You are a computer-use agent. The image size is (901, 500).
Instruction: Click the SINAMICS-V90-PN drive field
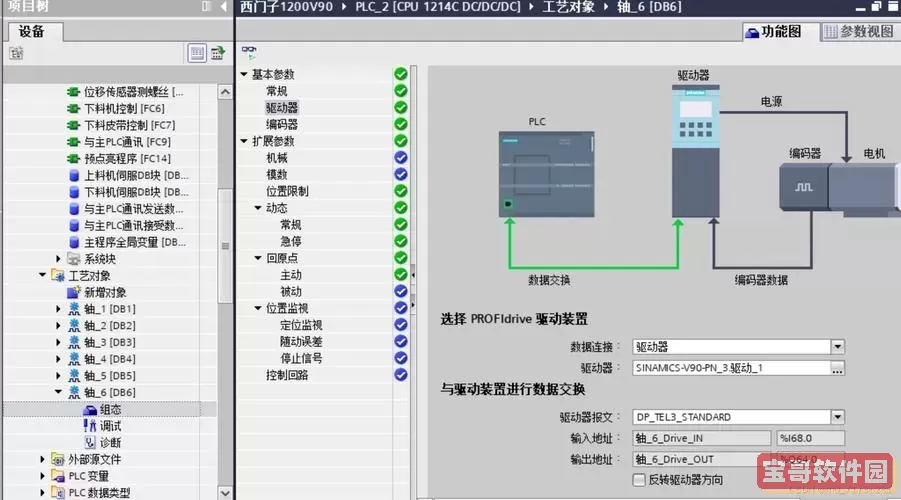[731, 368]
